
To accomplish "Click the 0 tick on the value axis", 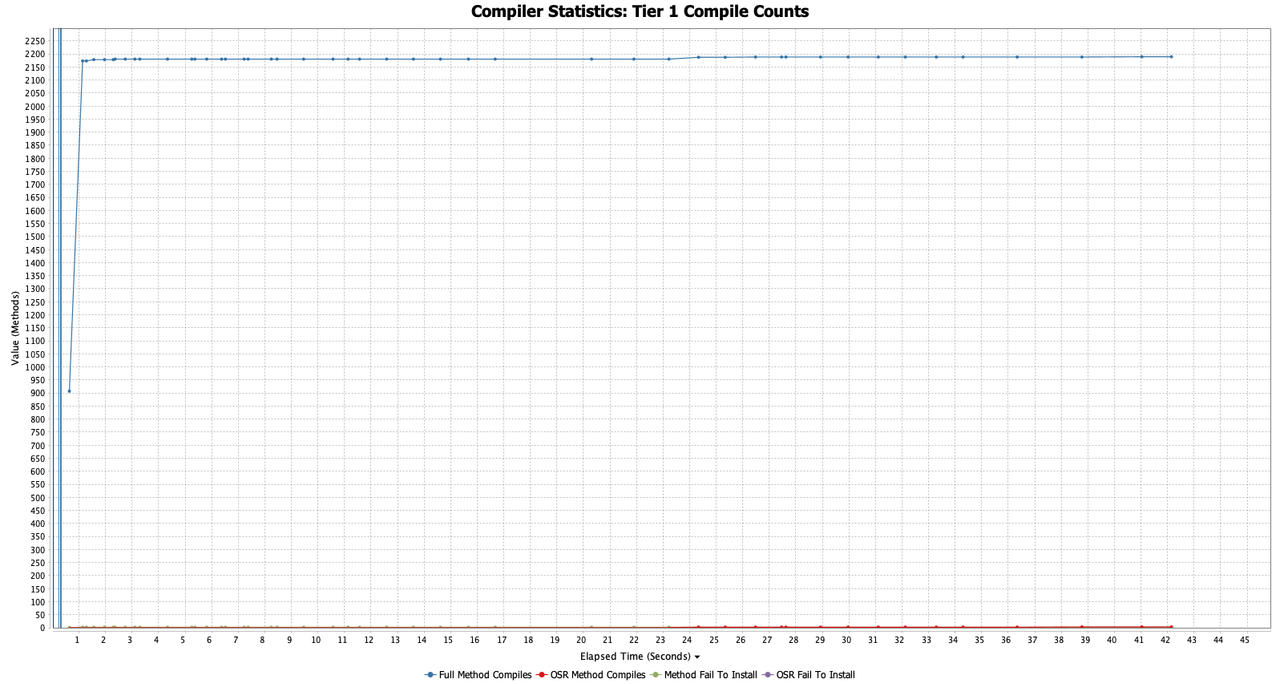I will (x=42, y=628).
